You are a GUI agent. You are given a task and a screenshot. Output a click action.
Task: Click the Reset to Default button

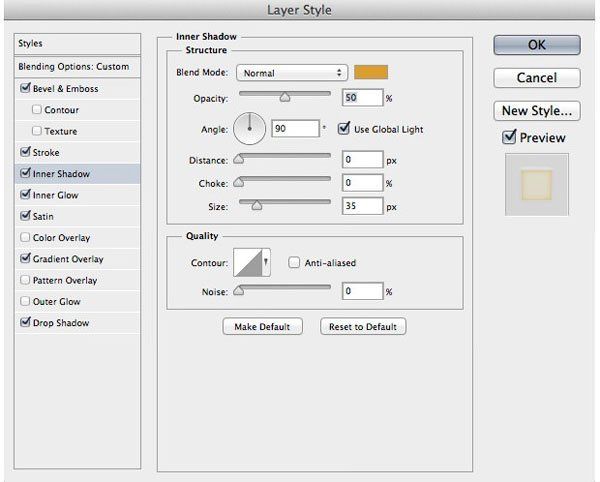363,327
